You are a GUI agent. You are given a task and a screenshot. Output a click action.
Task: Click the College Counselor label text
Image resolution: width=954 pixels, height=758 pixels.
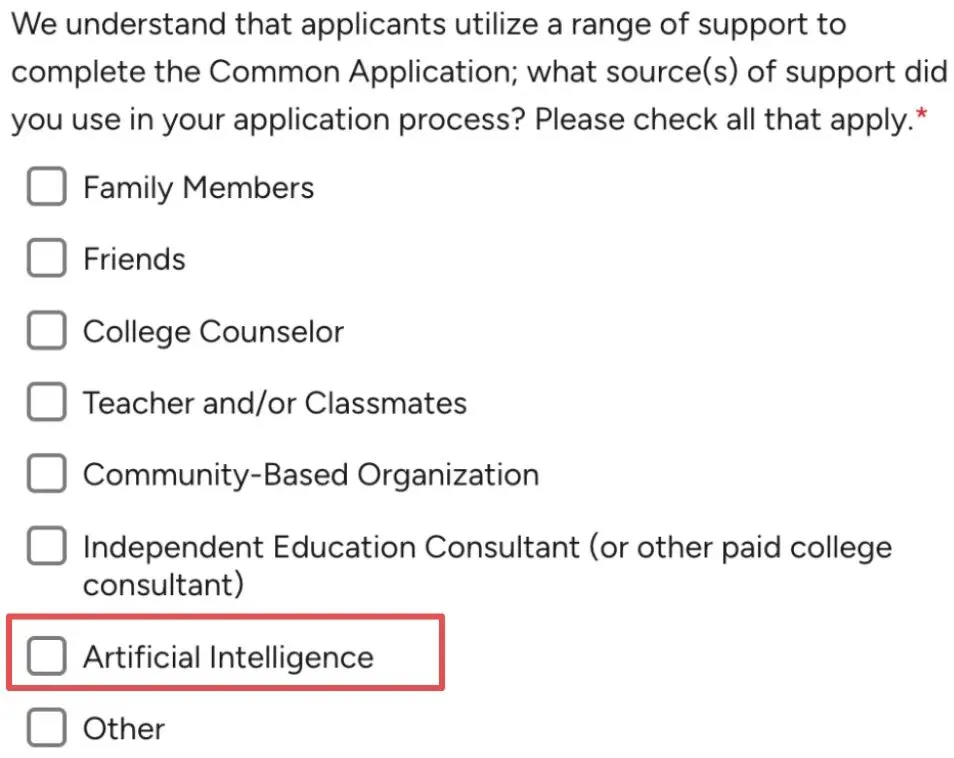click(214, 332)
